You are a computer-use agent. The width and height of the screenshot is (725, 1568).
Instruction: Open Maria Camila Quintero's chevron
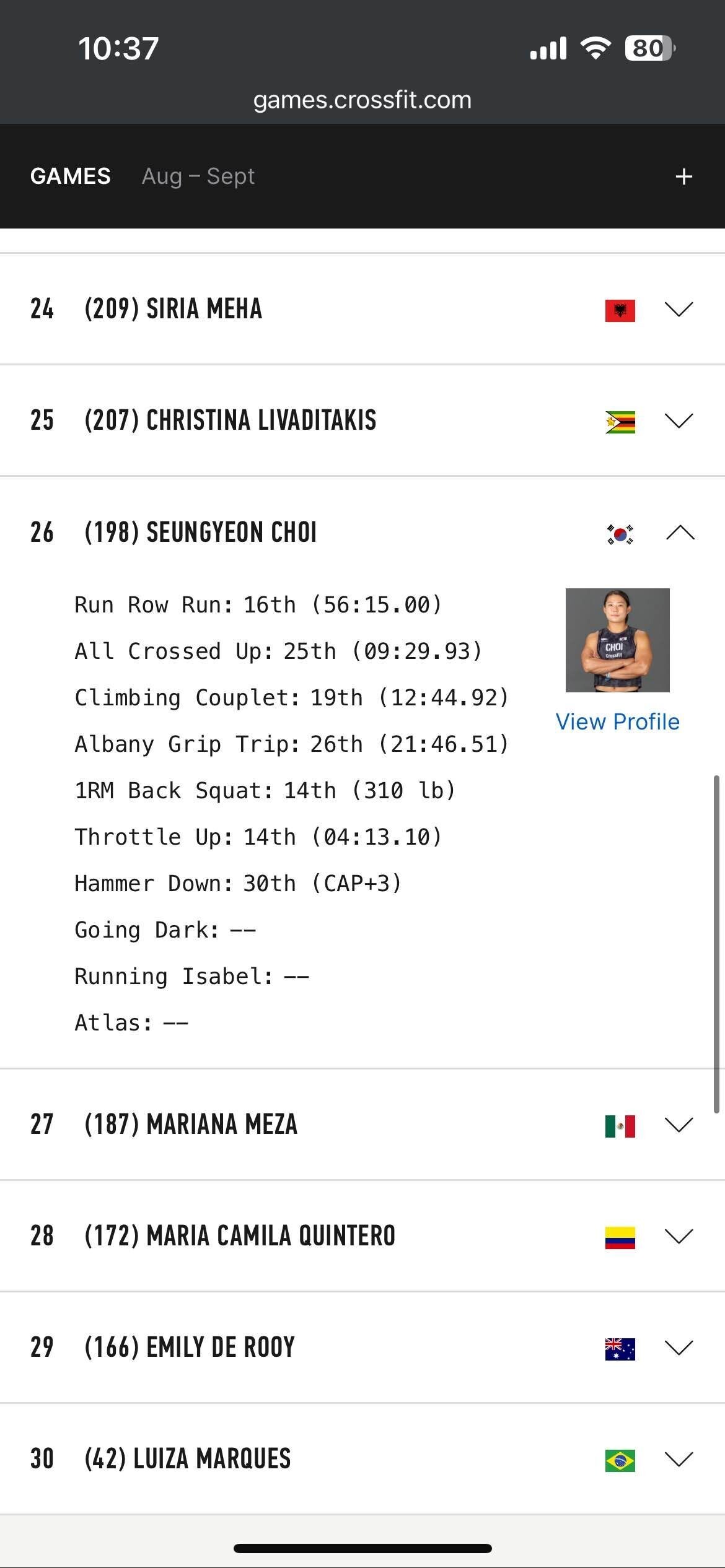click(x=679, y=1236)
